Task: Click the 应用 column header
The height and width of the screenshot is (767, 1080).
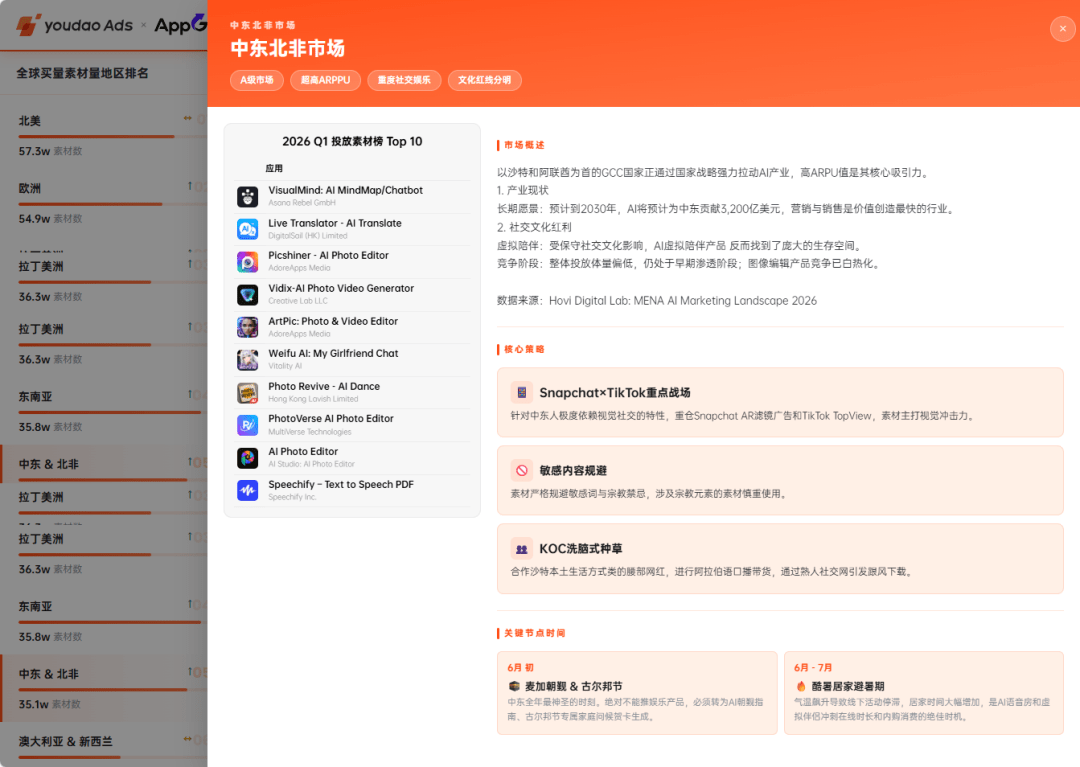Action: click(274, 168)
